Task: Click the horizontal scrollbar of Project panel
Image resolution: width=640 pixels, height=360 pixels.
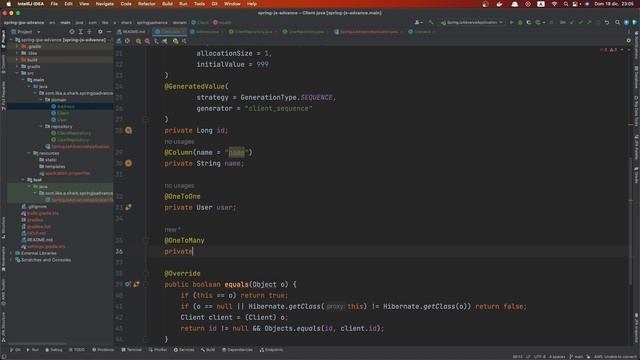Action: pos(37,344)
